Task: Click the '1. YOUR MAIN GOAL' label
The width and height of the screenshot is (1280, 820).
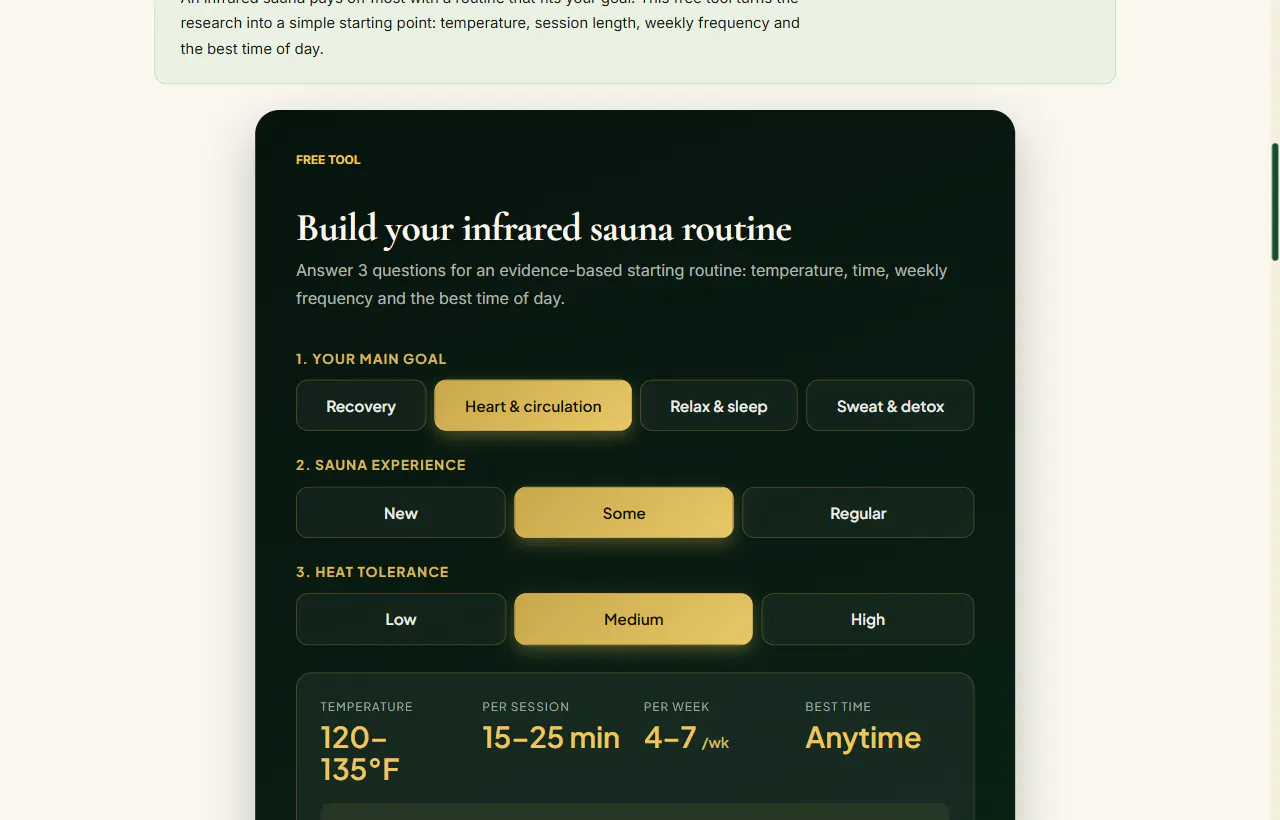Action: click(x=371, y=359)
